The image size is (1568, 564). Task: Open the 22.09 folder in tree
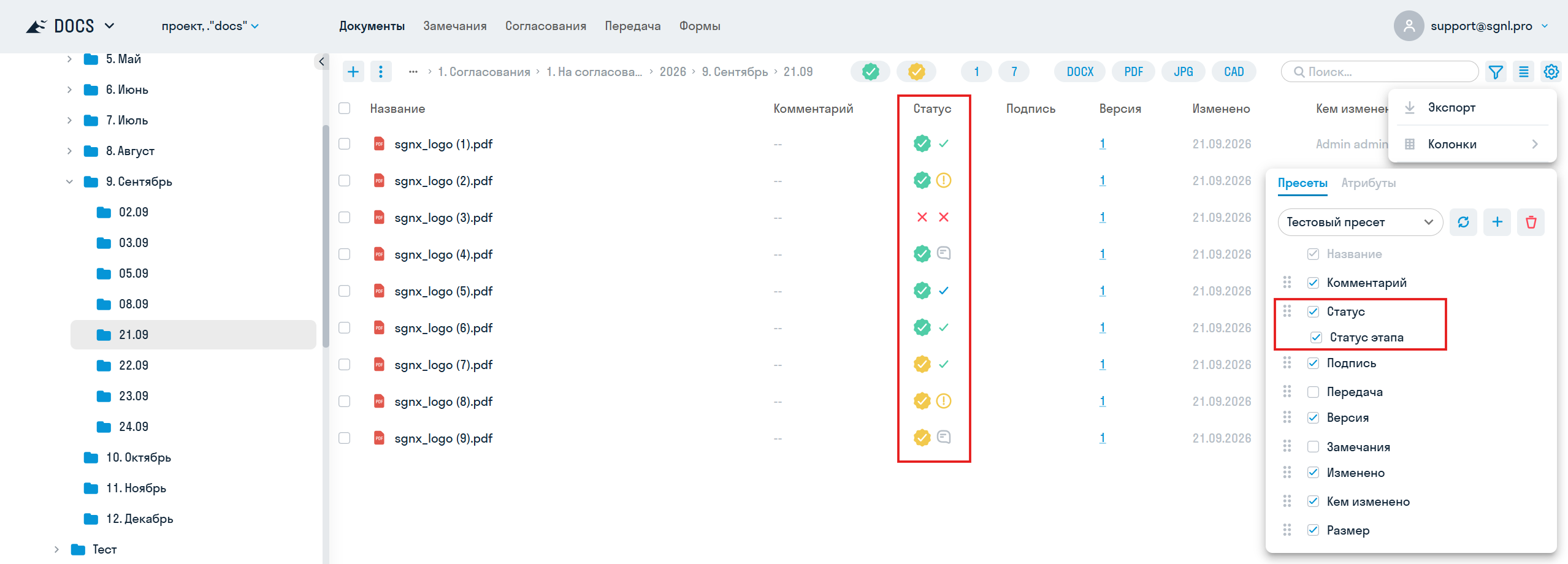click(x=134, y=365)
